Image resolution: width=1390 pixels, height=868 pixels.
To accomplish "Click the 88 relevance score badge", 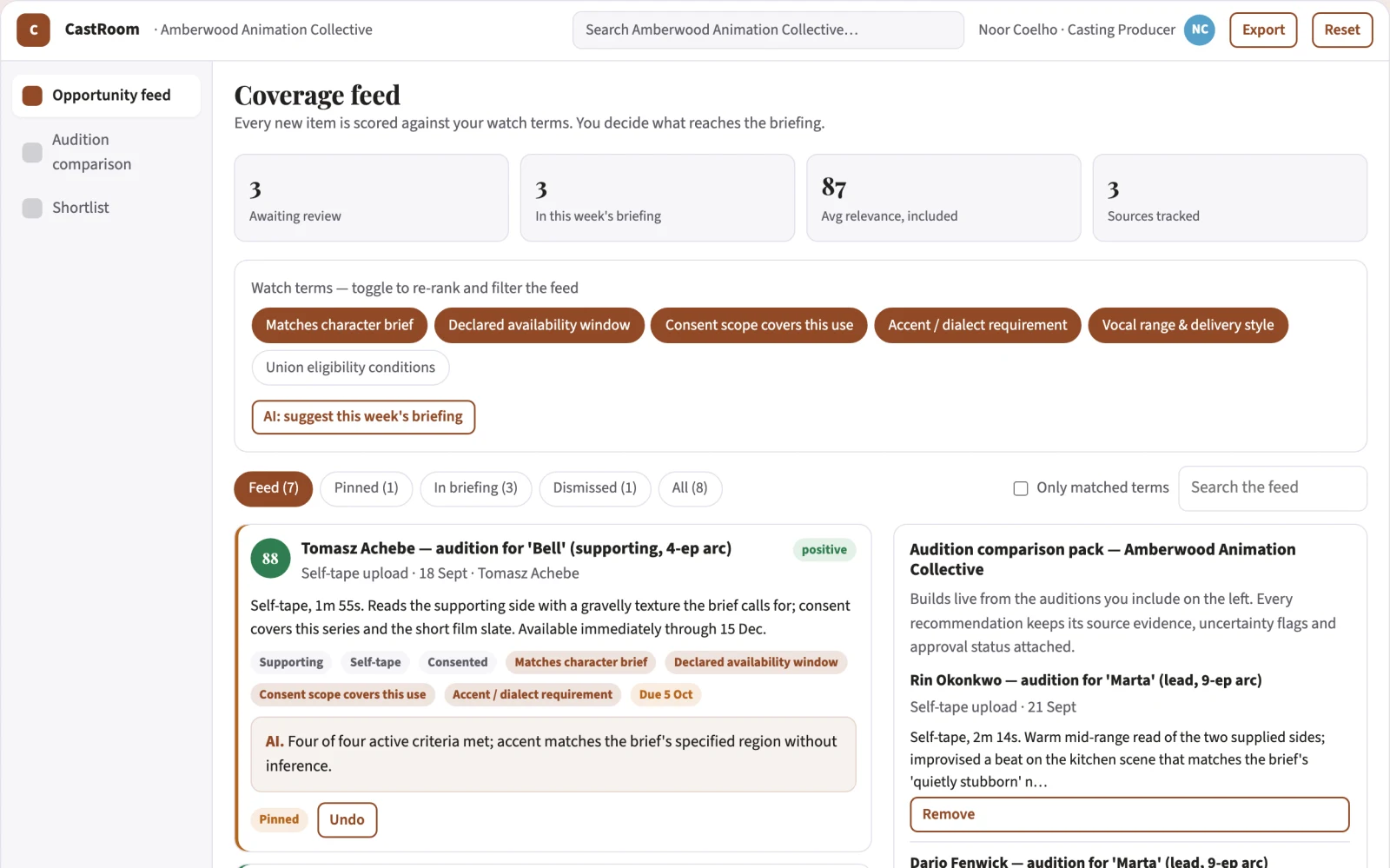I will [270, 559].
